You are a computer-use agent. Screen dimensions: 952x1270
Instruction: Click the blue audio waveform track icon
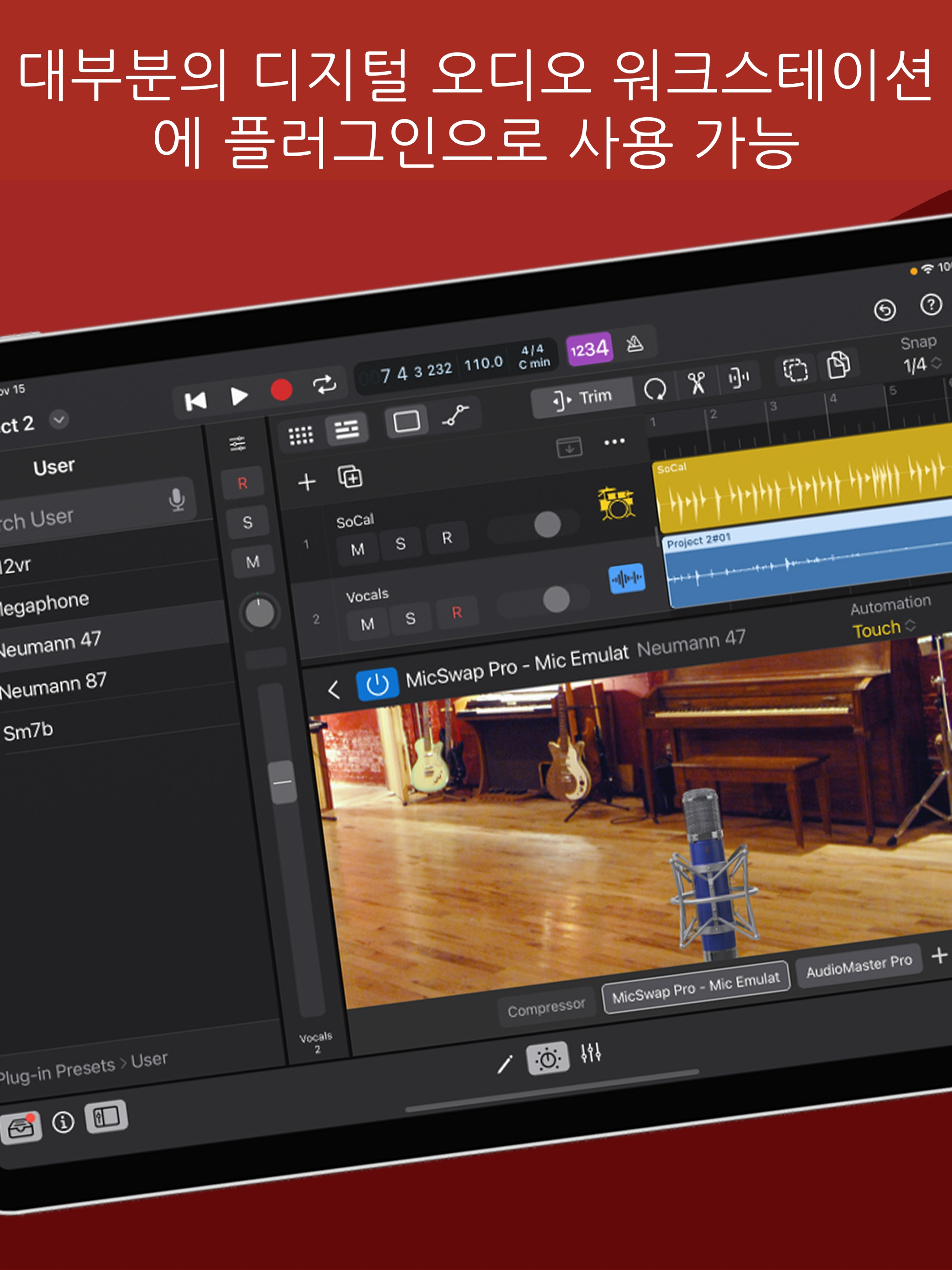(x=627, y=578)
